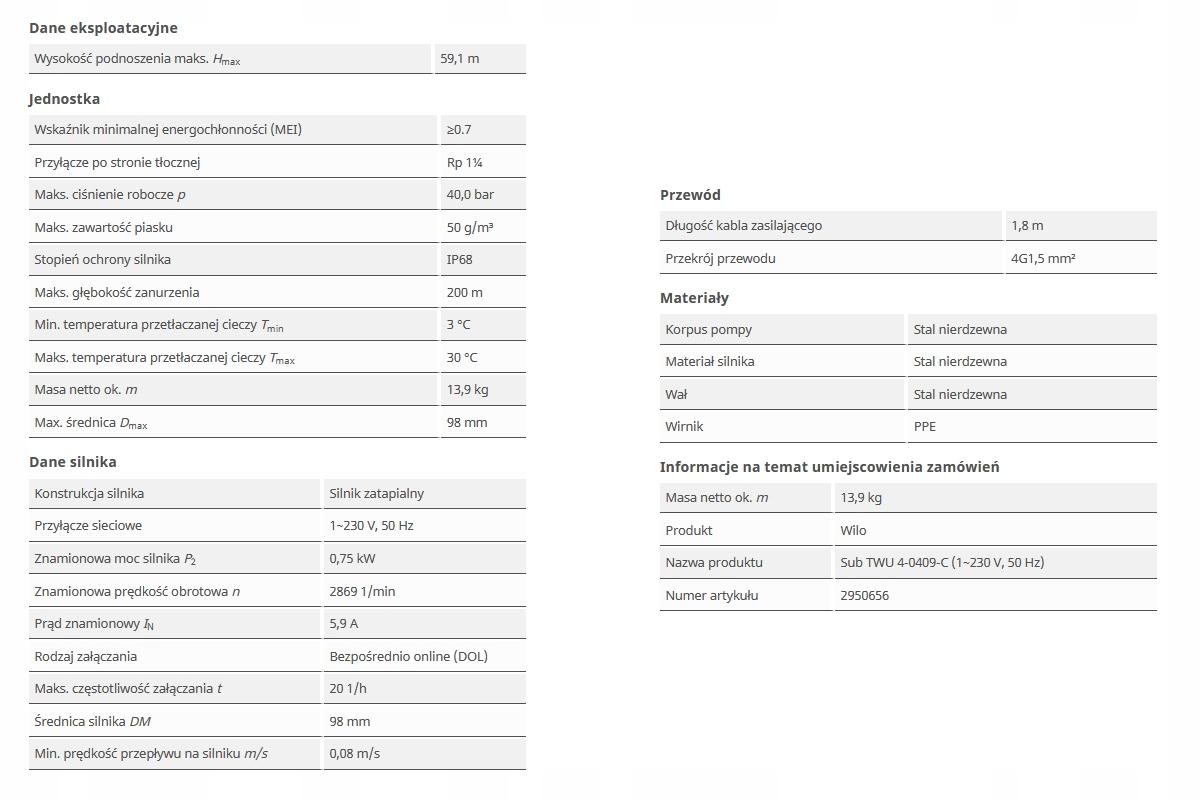Select the article number 2950656
Viewport: 1200px width, 800px height.
click(x=865, y=596)
